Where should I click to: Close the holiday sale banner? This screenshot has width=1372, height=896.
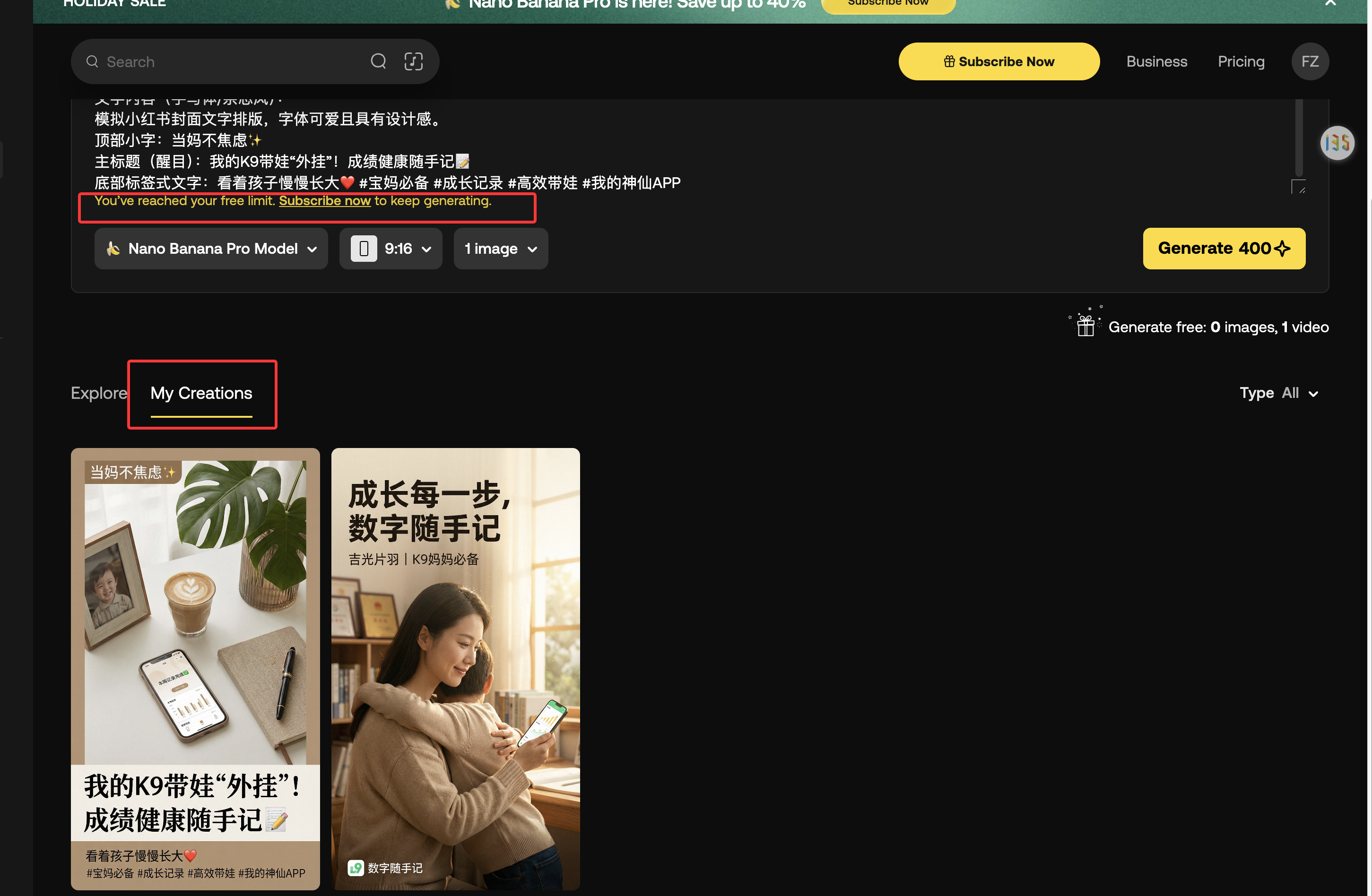[x=1330, y=3]
